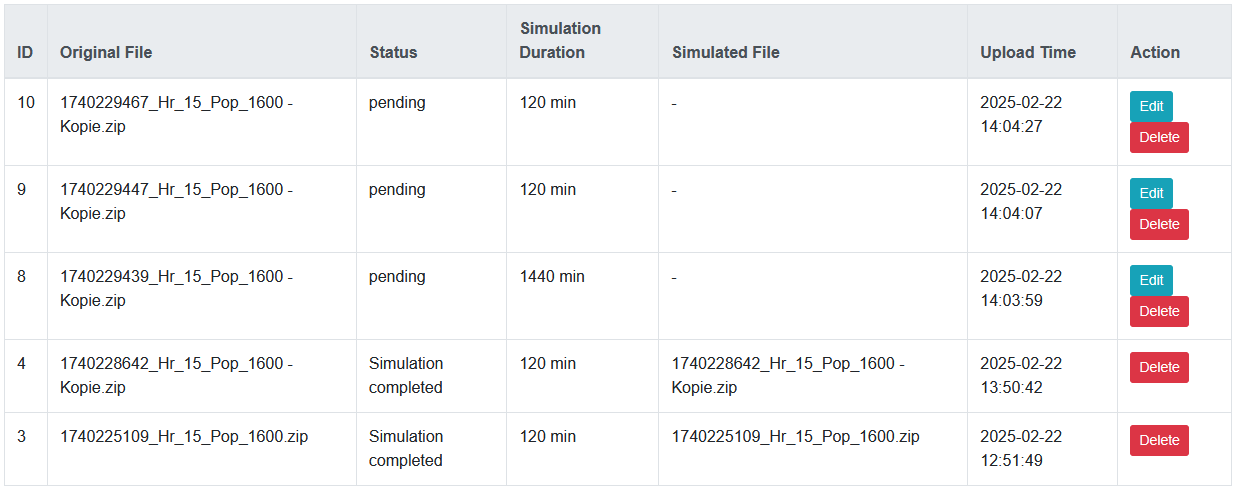Select original file 1740229467_Hr_15_Pop_1600 - Kopie.zip
Image resolution: width=1234 pixels, height=489 pixels.
(x=176, y=114)
